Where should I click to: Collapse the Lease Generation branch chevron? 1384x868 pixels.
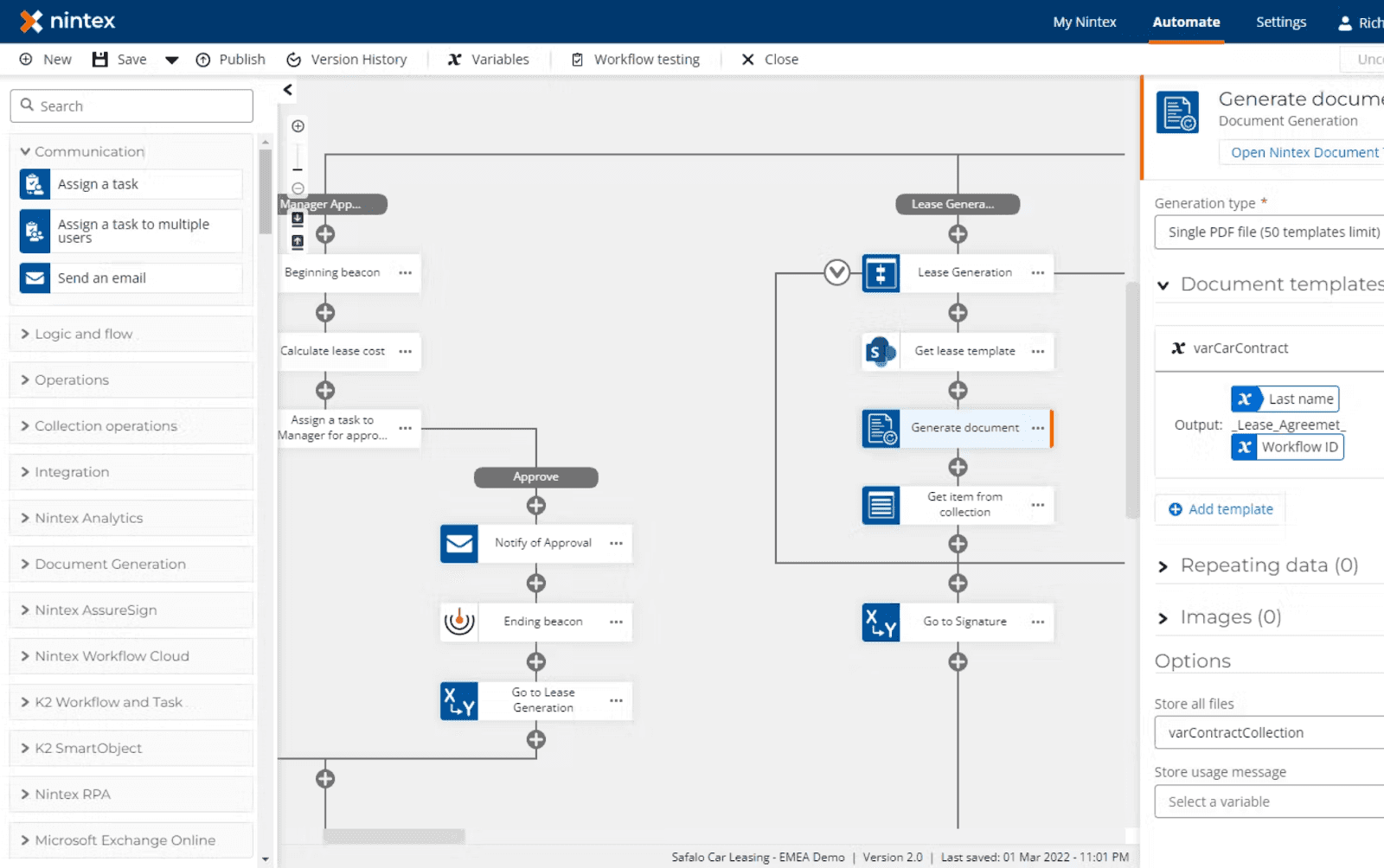(836, 272)
